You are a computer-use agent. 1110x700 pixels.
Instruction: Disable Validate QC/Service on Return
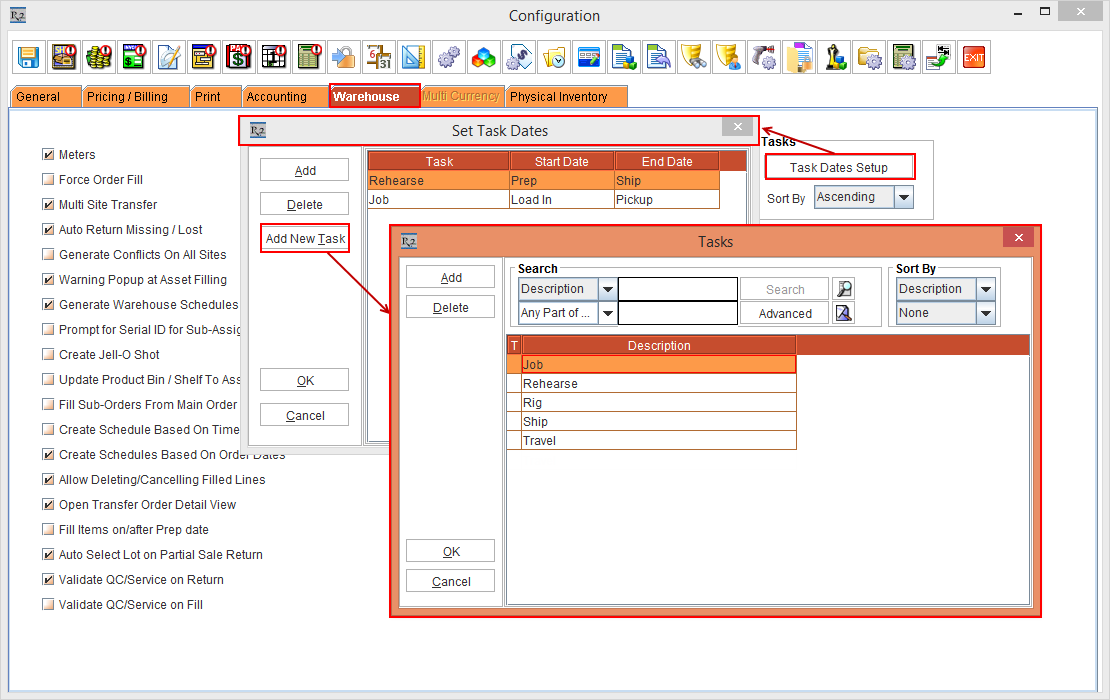[x=47, y=579]
